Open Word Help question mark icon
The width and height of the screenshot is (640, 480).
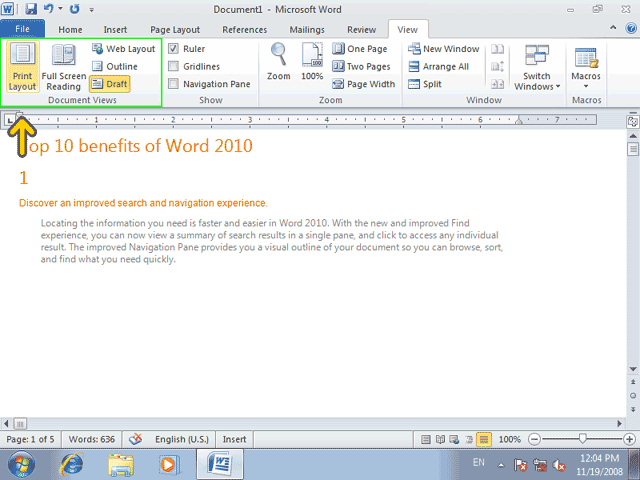(x=631, y=28)
